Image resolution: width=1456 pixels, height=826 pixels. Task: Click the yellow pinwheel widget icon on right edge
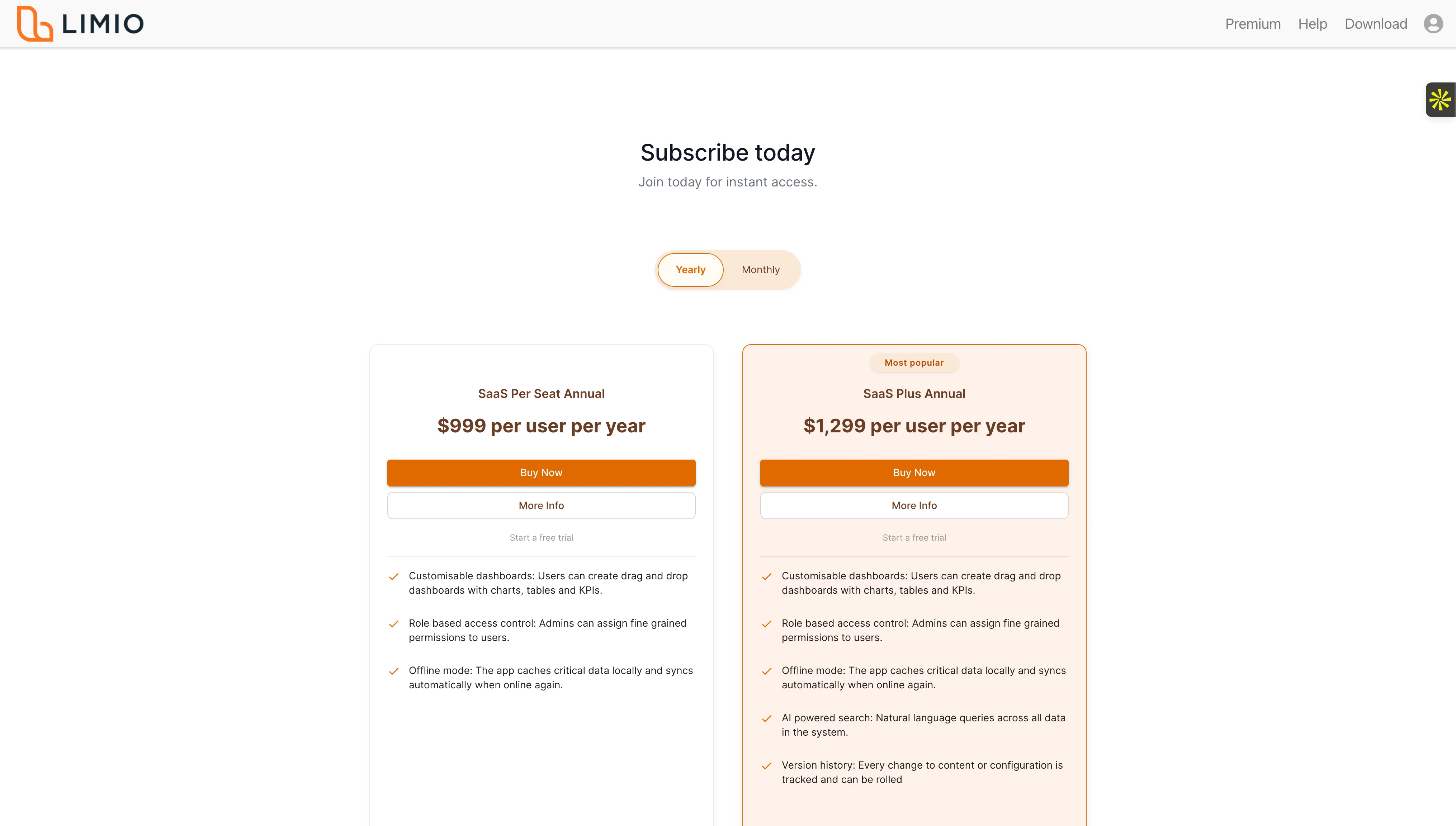[x=1441, y=99]
